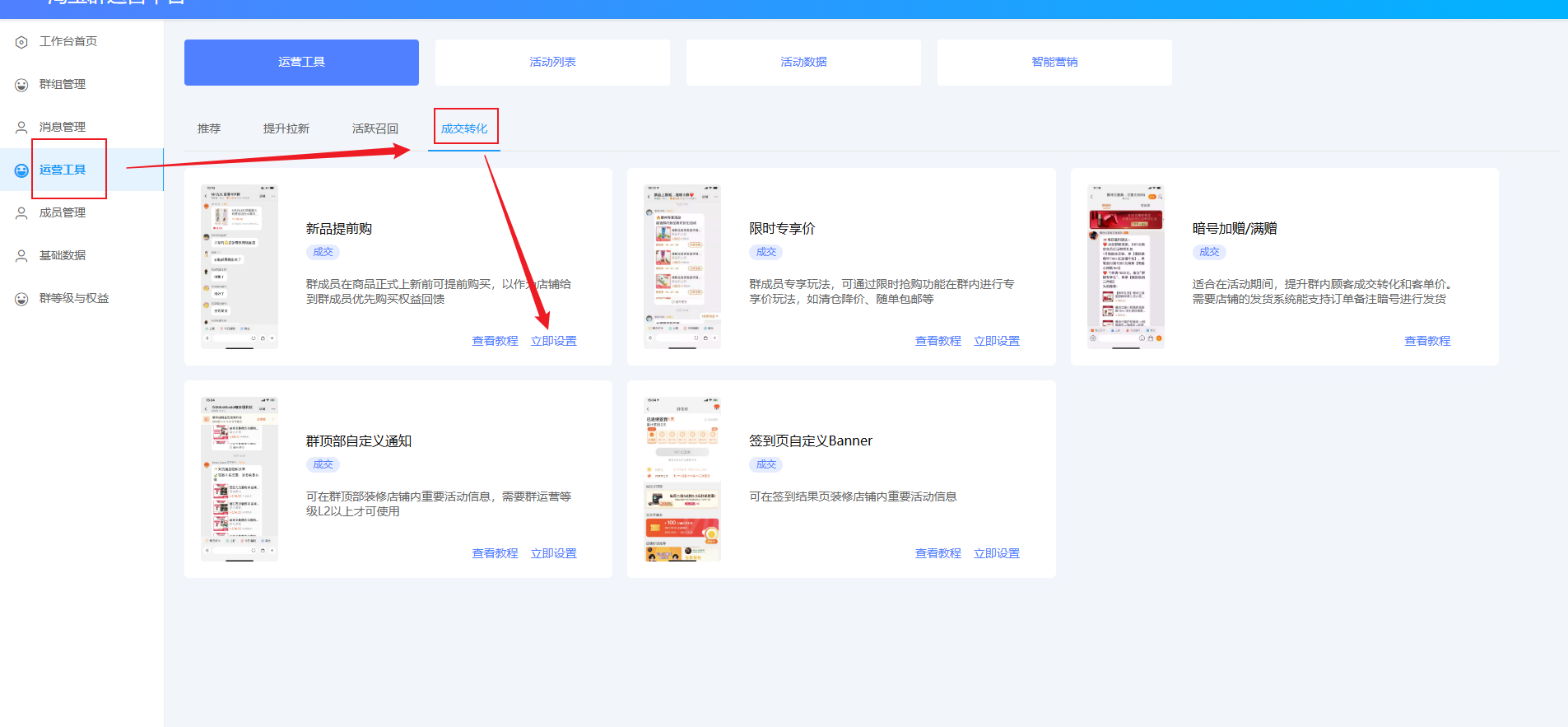Open the 提升拉新 sub-tab
This screenshot has height=727, width=1568.
pos(286,128)
